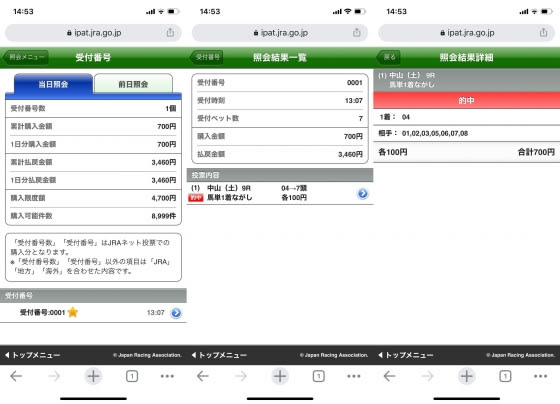560x404 pixels.
Task: Tap share icon in middle phone address bar
Action: pyautogui.click(x=357, y=33)
